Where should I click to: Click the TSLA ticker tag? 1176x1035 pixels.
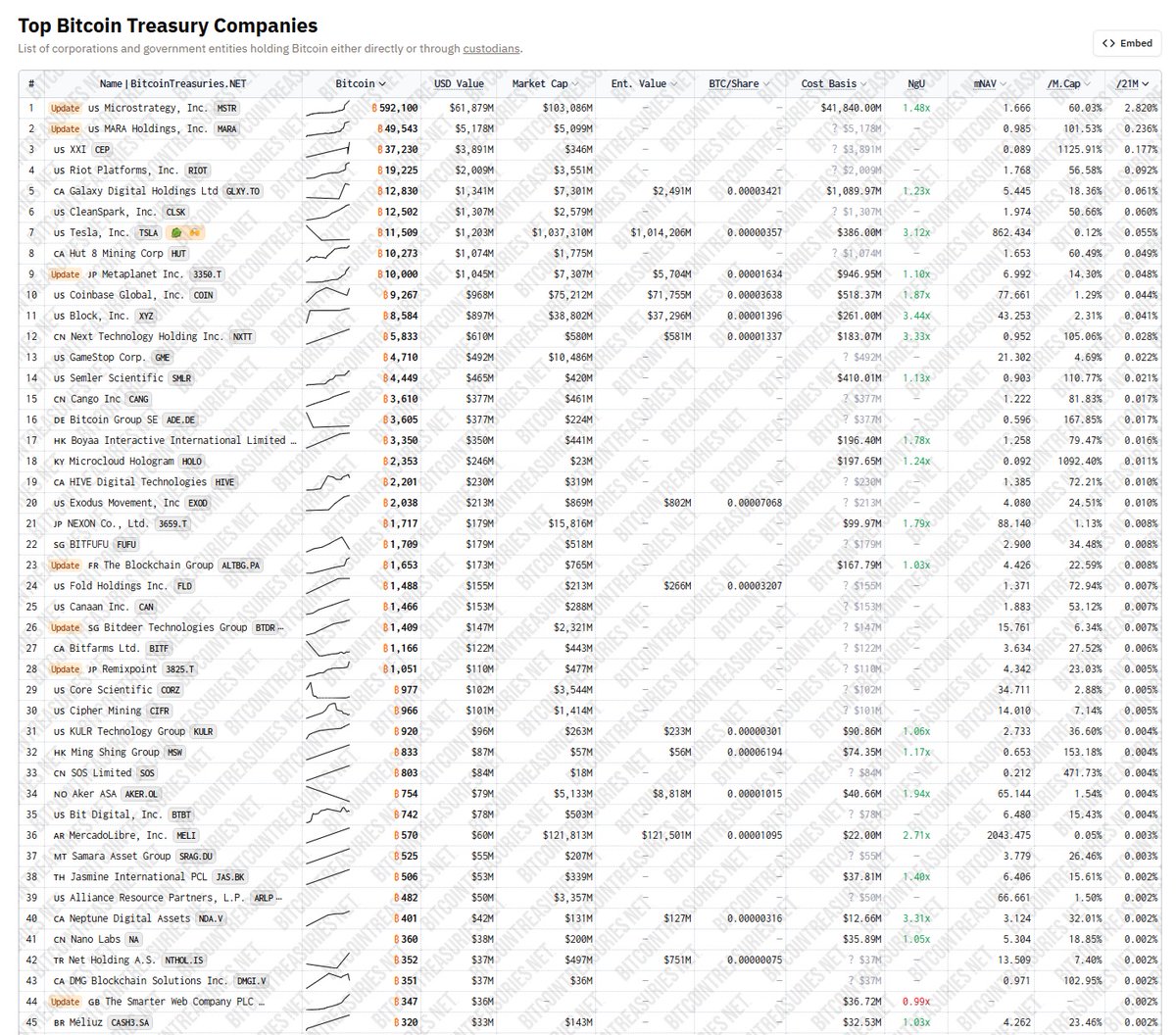coord(148,233)
